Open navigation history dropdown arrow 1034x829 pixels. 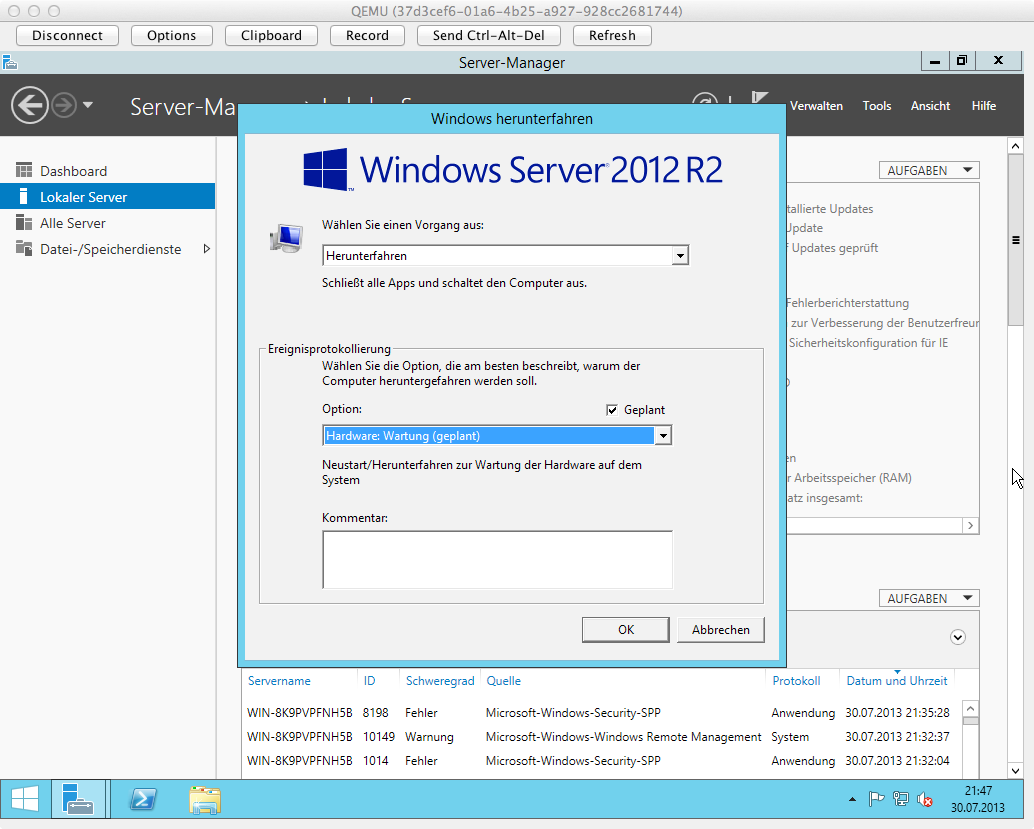tap(88, 105)
